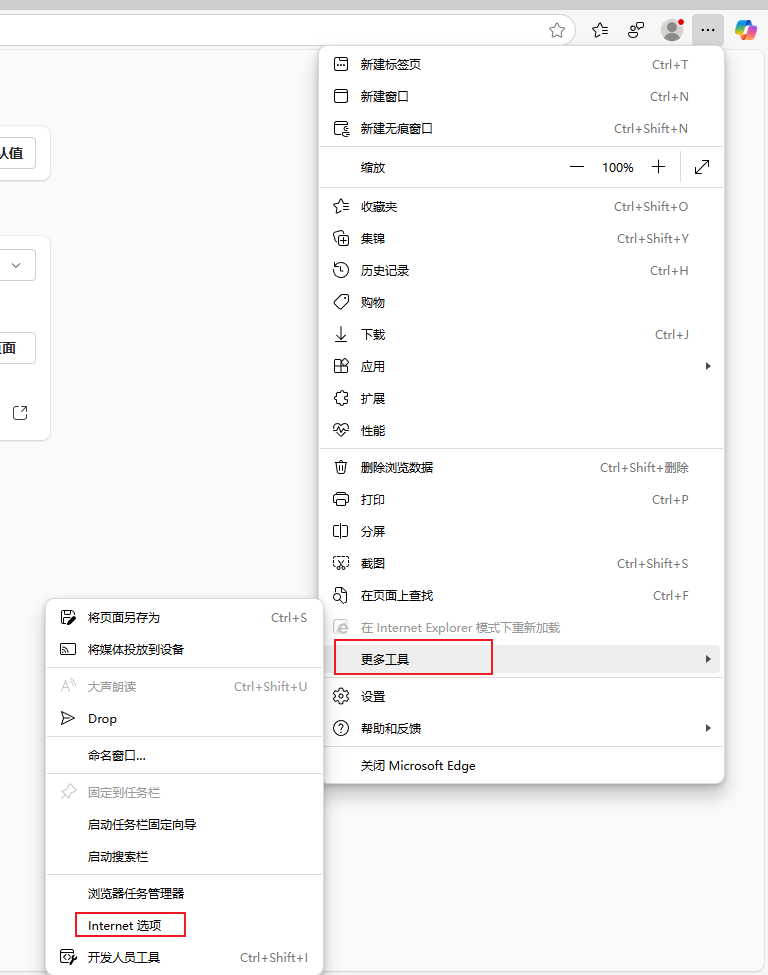The width and height of the screenshot is (768, 975).
Task: Click the Ctrl+J shortcut text
Action: (672, 335)
